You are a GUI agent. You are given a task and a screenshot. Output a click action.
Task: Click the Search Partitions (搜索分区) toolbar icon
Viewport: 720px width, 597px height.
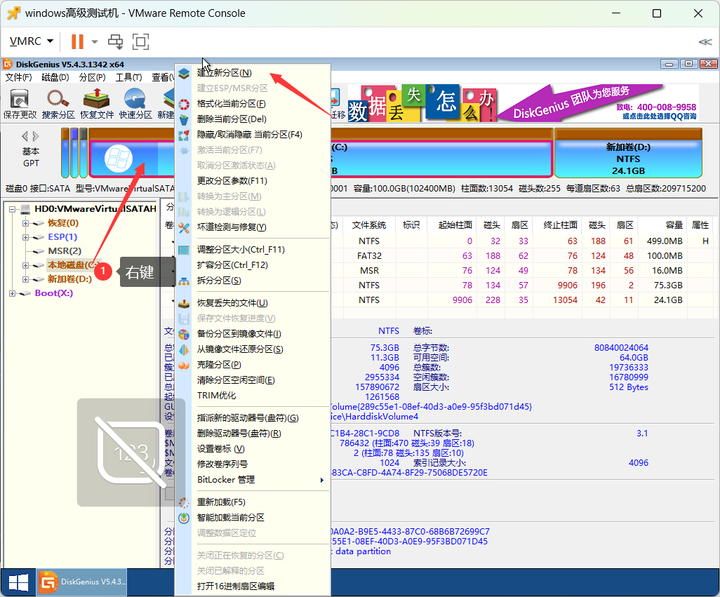point(58,104)
